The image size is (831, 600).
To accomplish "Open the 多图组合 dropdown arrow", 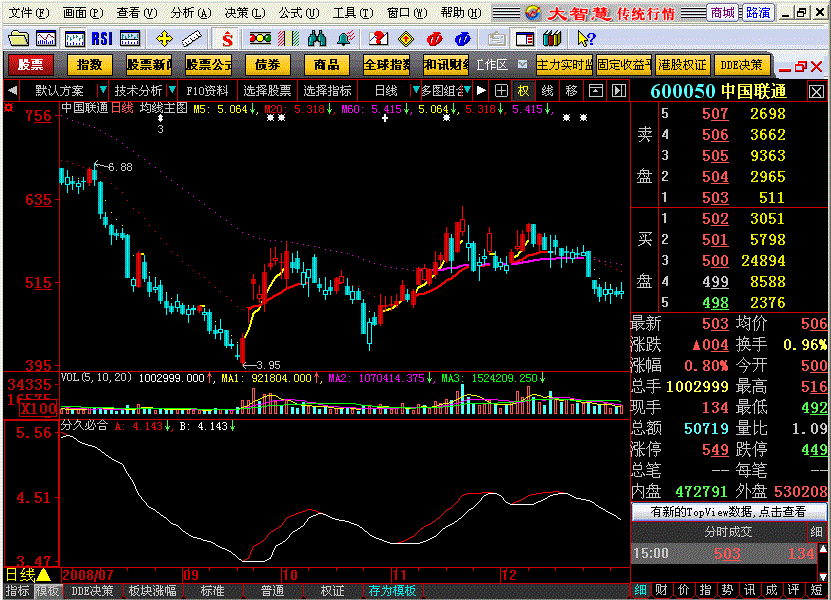I will tap(467, 90).
